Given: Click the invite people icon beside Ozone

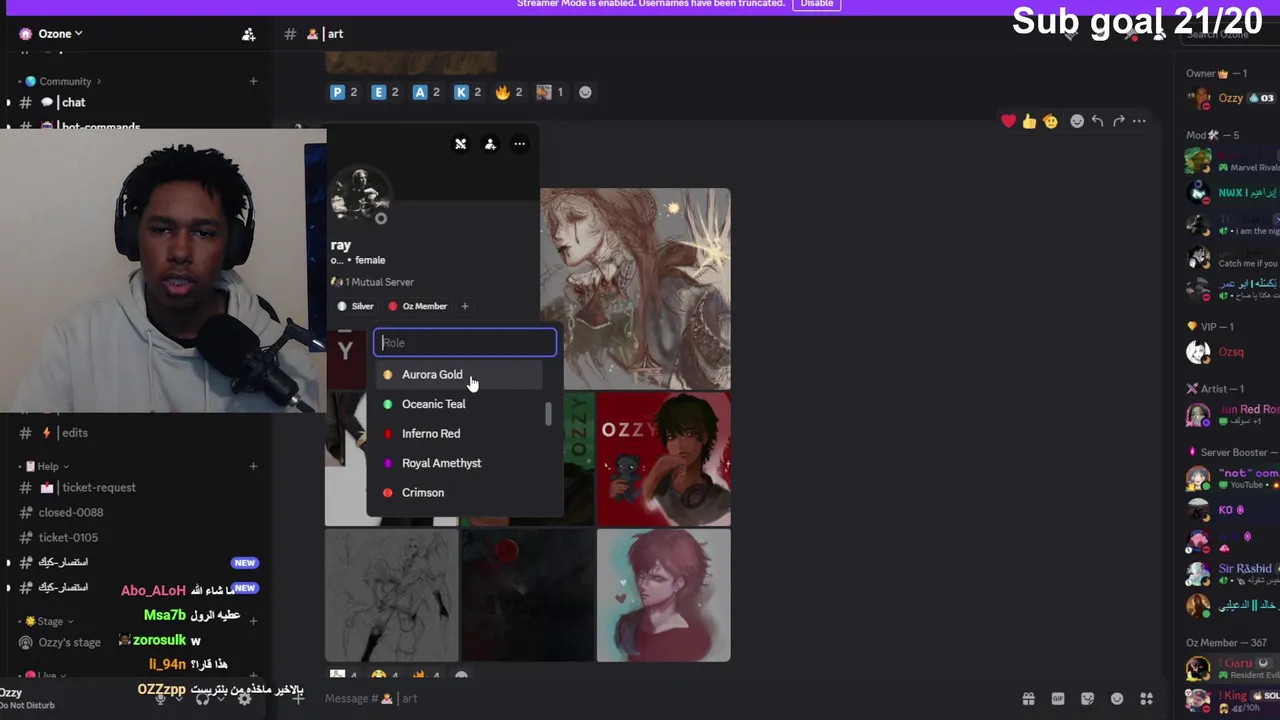Looking at the screenshot, I should (248, 34).
